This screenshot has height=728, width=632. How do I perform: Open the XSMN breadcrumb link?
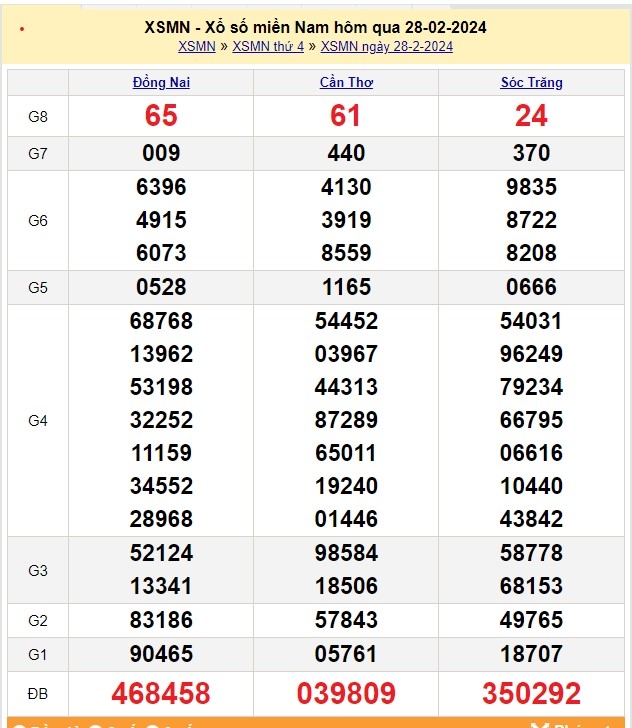[x=196, y=46]
